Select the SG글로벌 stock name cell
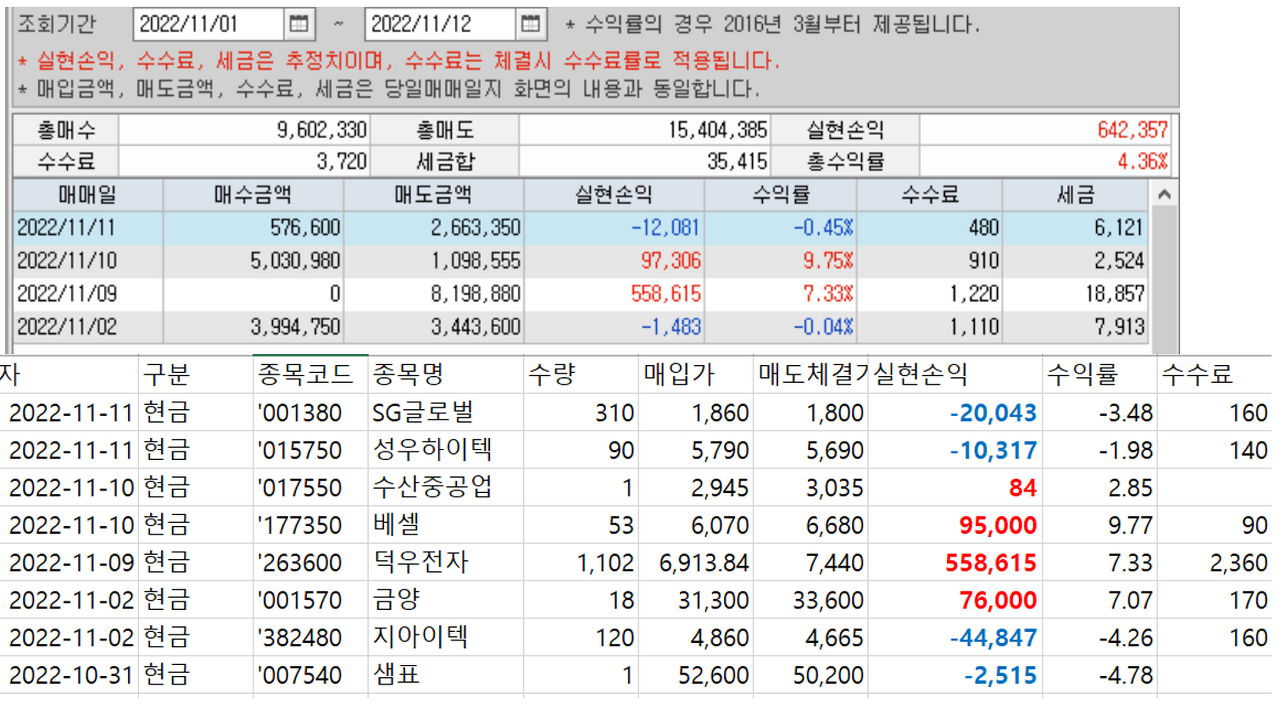The image size is (1280, 704). click(445, 412)
